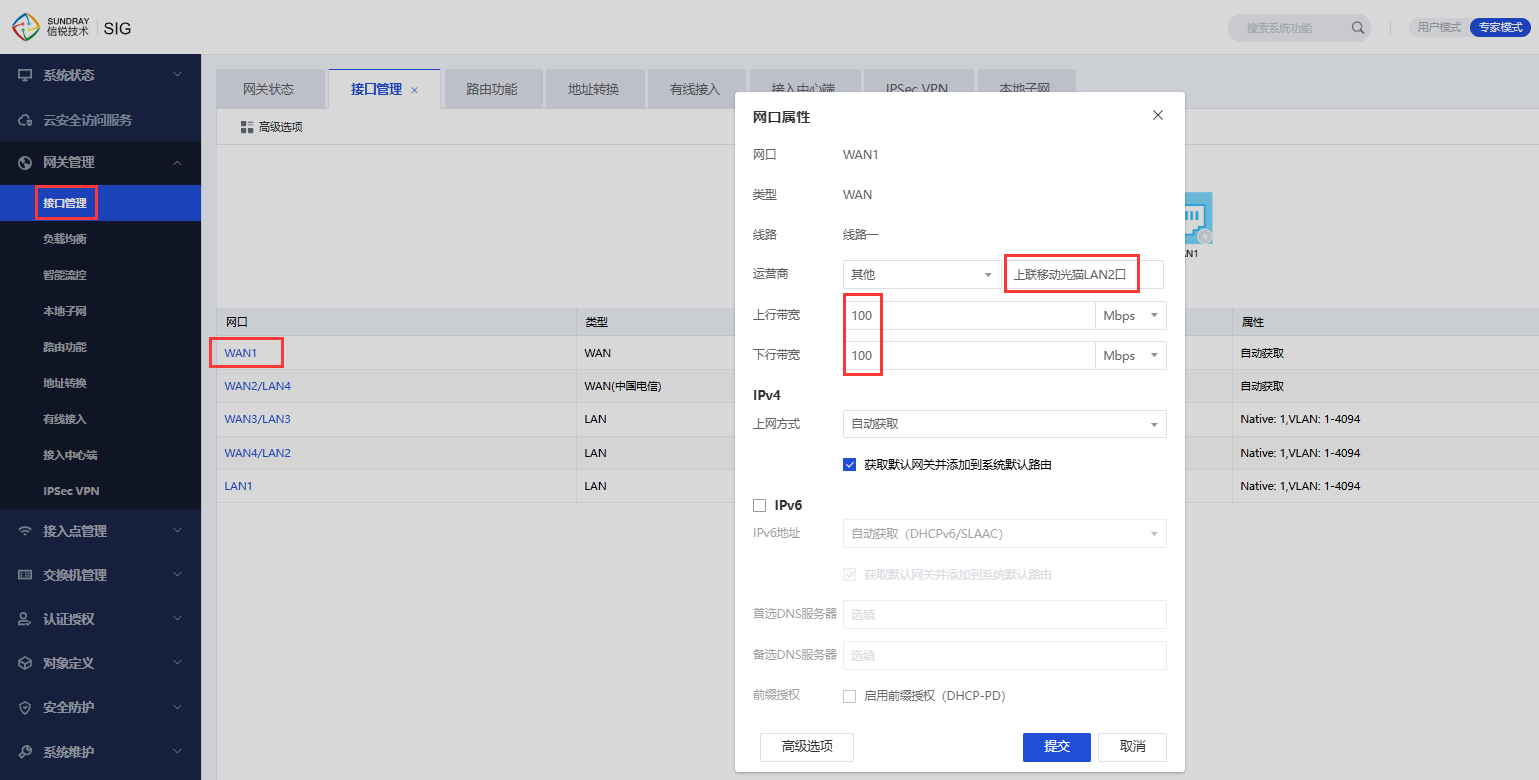Open 接入中心端 in the sidebar
This screenshot has height=780, width=1539.
click(70, 456)
